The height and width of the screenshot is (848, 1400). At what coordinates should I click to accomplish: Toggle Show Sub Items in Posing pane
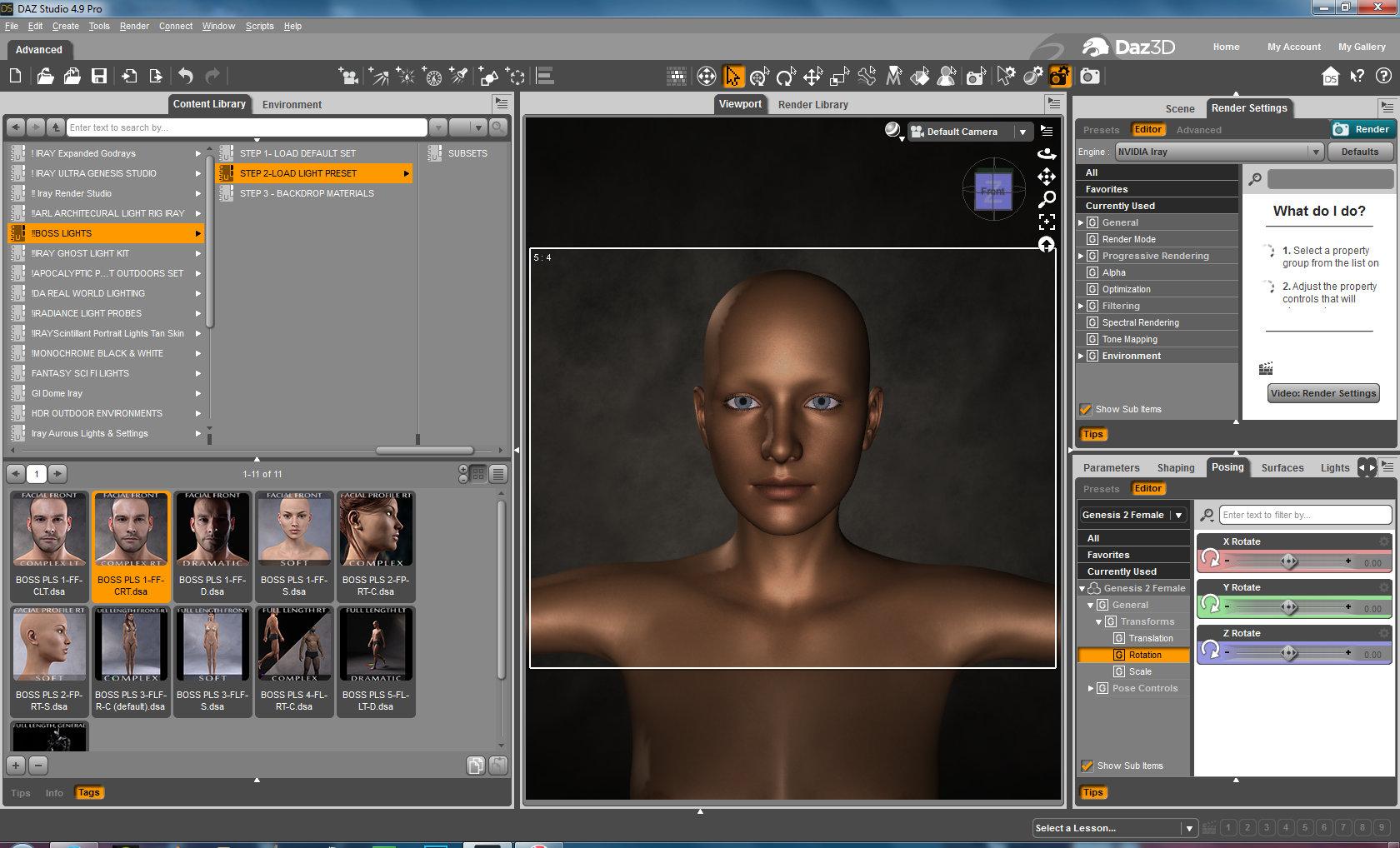(x=1087, y=766)
